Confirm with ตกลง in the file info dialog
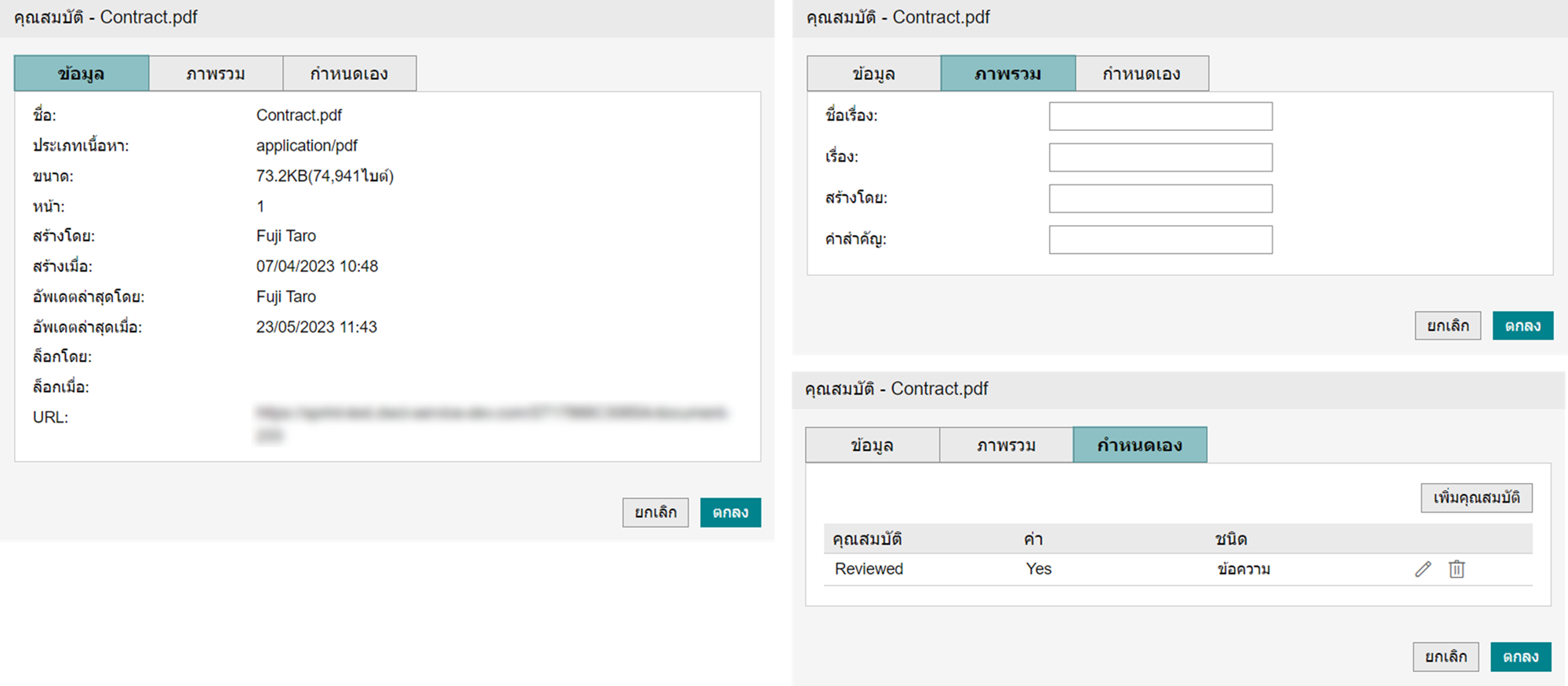This screenshot has width=1568, height=686. pyautogui.click(x=730, y=513)
